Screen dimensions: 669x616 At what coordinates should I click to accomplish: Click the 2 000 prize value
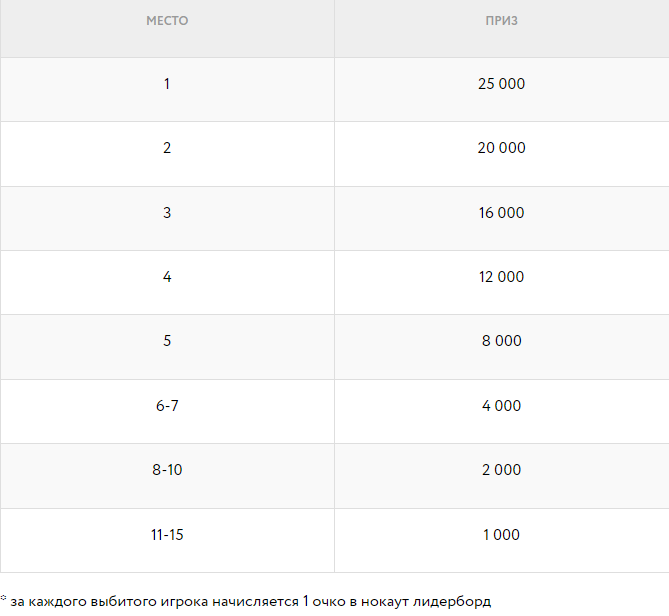coord(501,470)
